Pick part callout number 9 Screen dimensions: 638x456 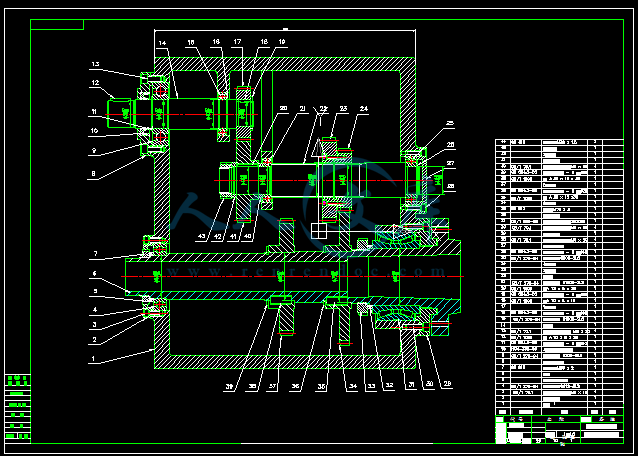click(x=94, y=151)
